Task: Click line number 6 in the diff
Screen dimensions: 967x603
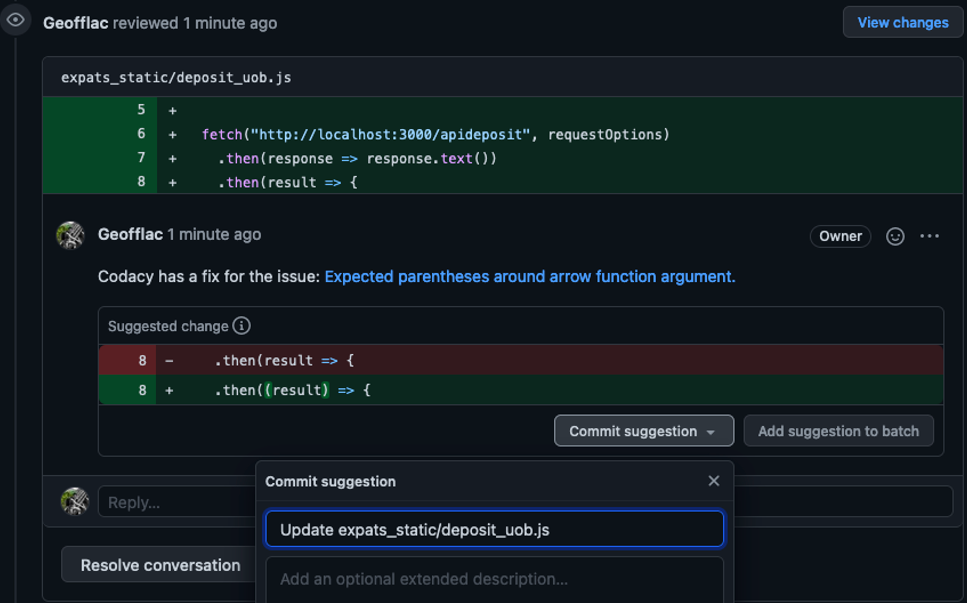Action: (x=141, y=134)
